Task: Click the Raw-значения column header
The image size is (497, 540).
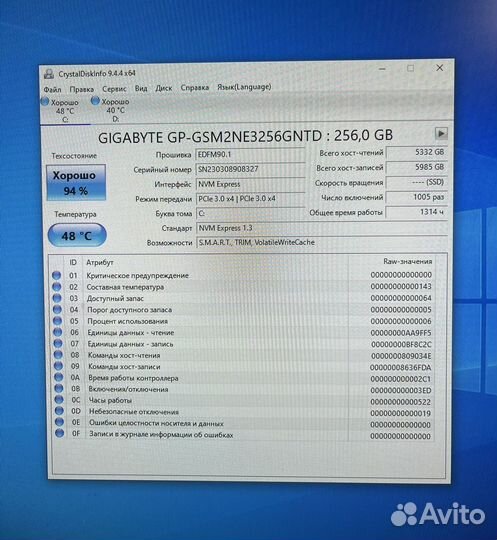Action: (x=408, y=262)
